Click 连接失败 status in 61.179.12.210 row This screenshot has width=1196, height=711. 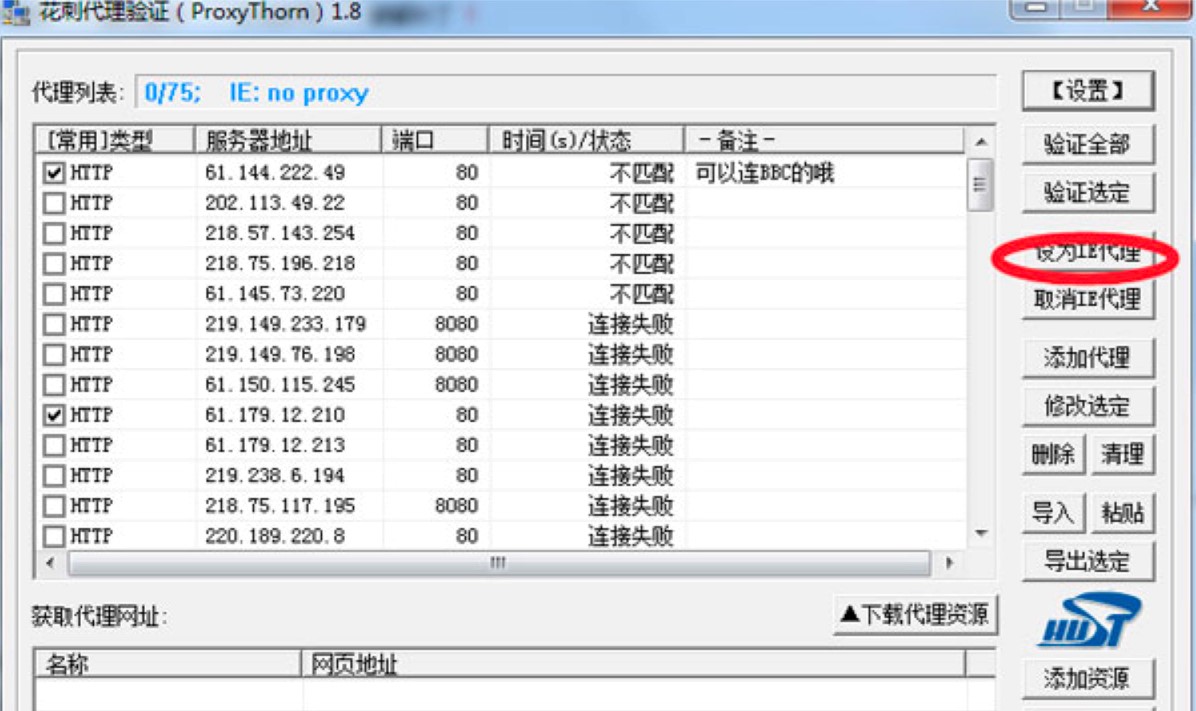pyautogui.click(x=631, y=415)
